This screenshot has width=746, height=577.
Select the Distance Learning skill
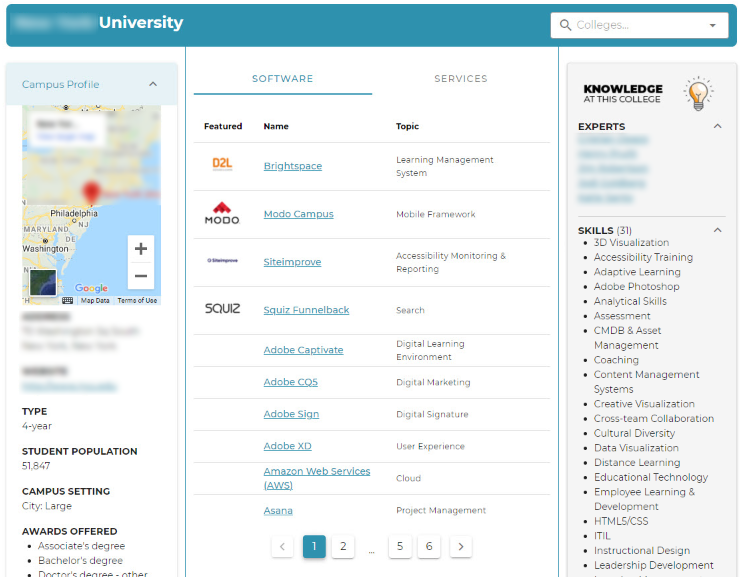click(637, 463)
